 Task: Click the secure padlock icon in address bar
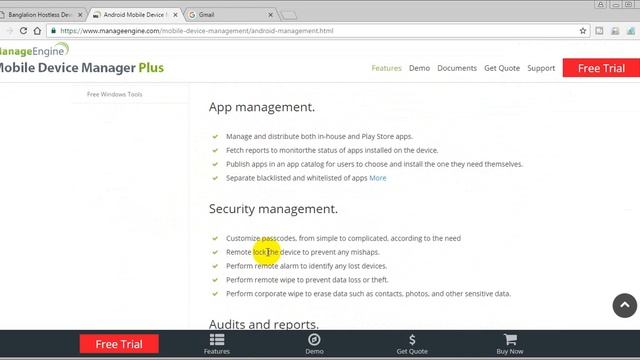(x=53, y=31)
